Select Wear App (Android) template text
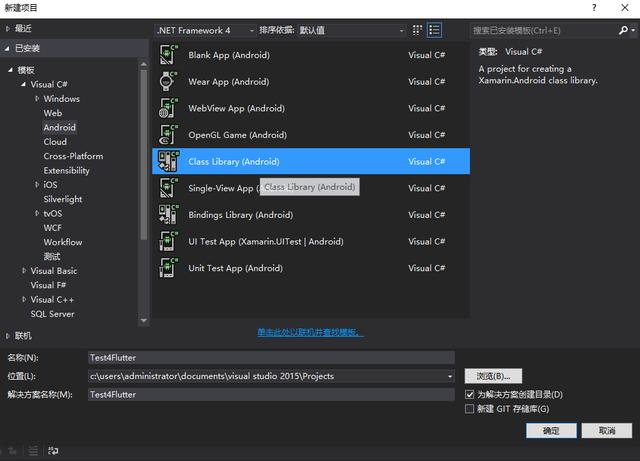640x461 pixels. click(x=229, y=82)
